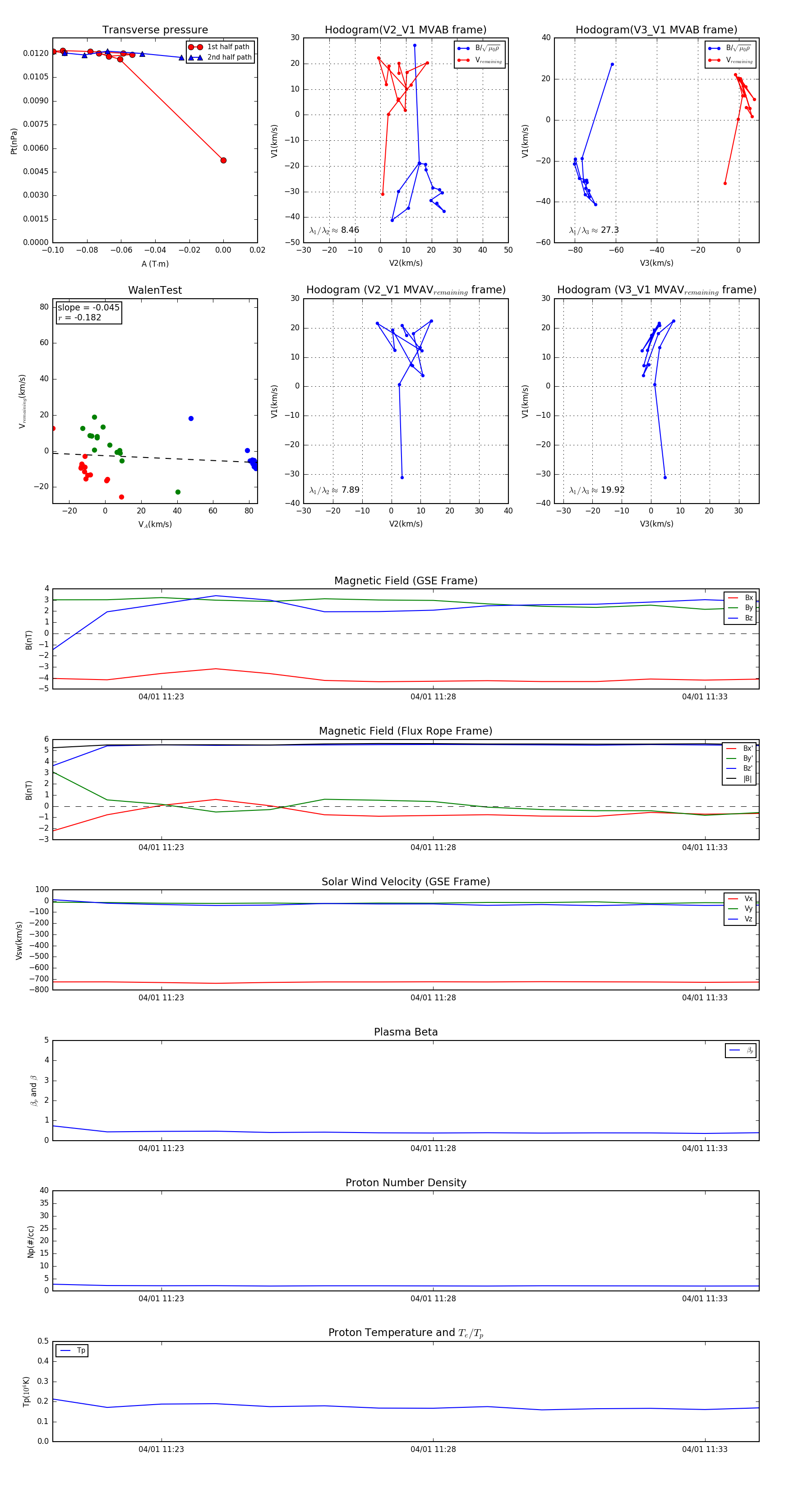The image size is (812, 1489).
Task: Select the 'Hodogram(V2_V1 MVAB frame)' title
Action: click(405, 30)
